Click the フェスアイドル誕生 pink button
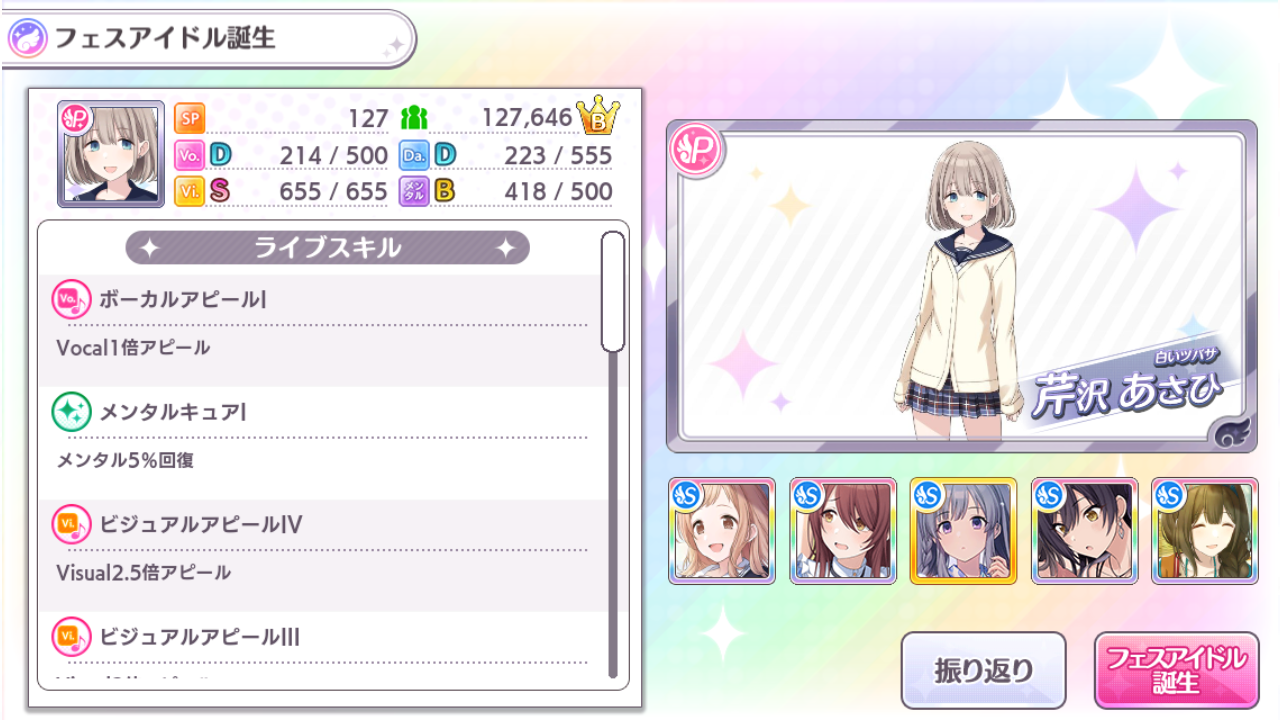The width and height of the screenshot is (1280, 720). pyautogui.click(x=1176, y=669)
